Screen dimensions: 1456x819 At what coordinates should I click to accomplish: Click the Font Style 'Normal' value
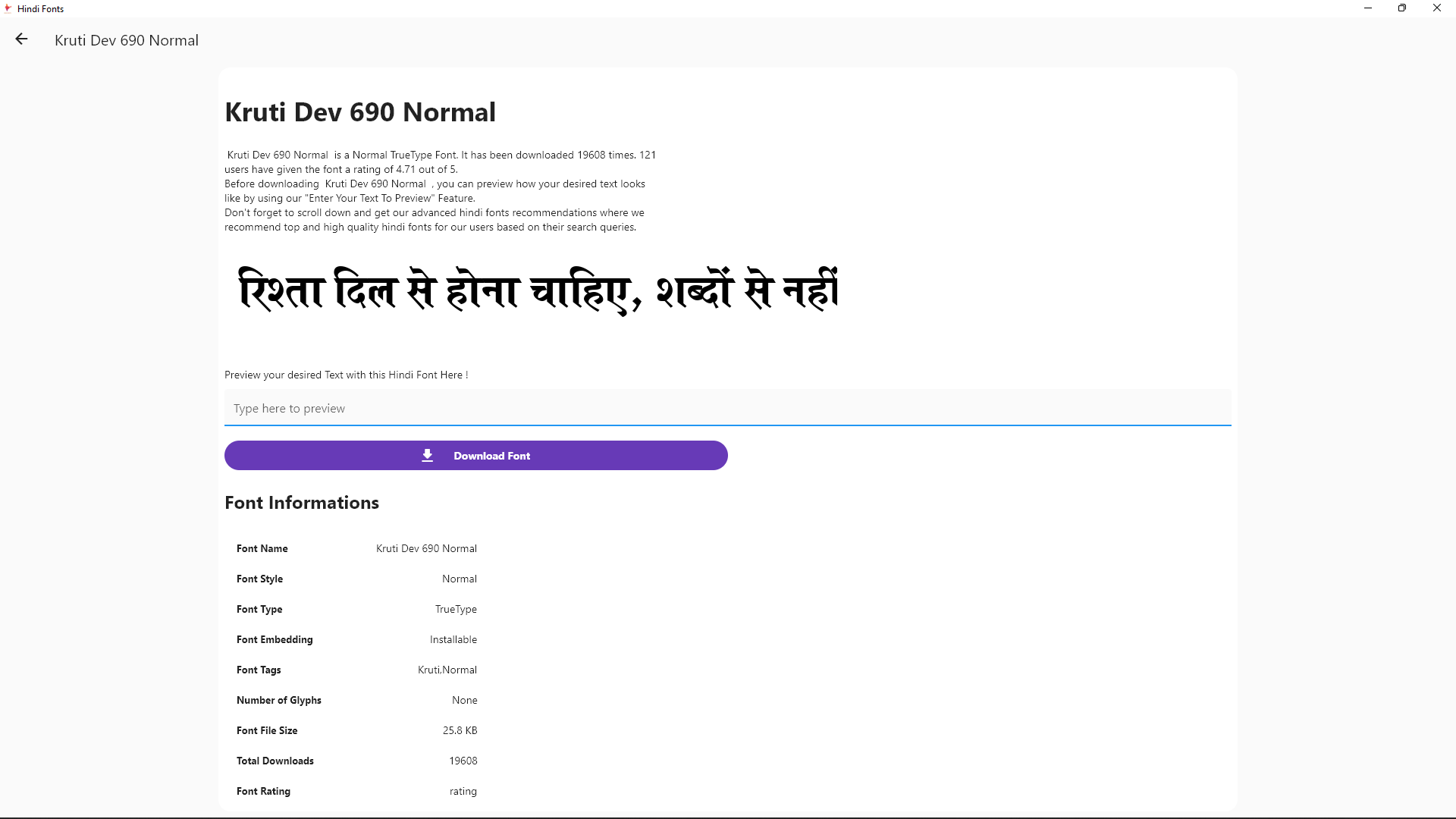coord(459,579)
